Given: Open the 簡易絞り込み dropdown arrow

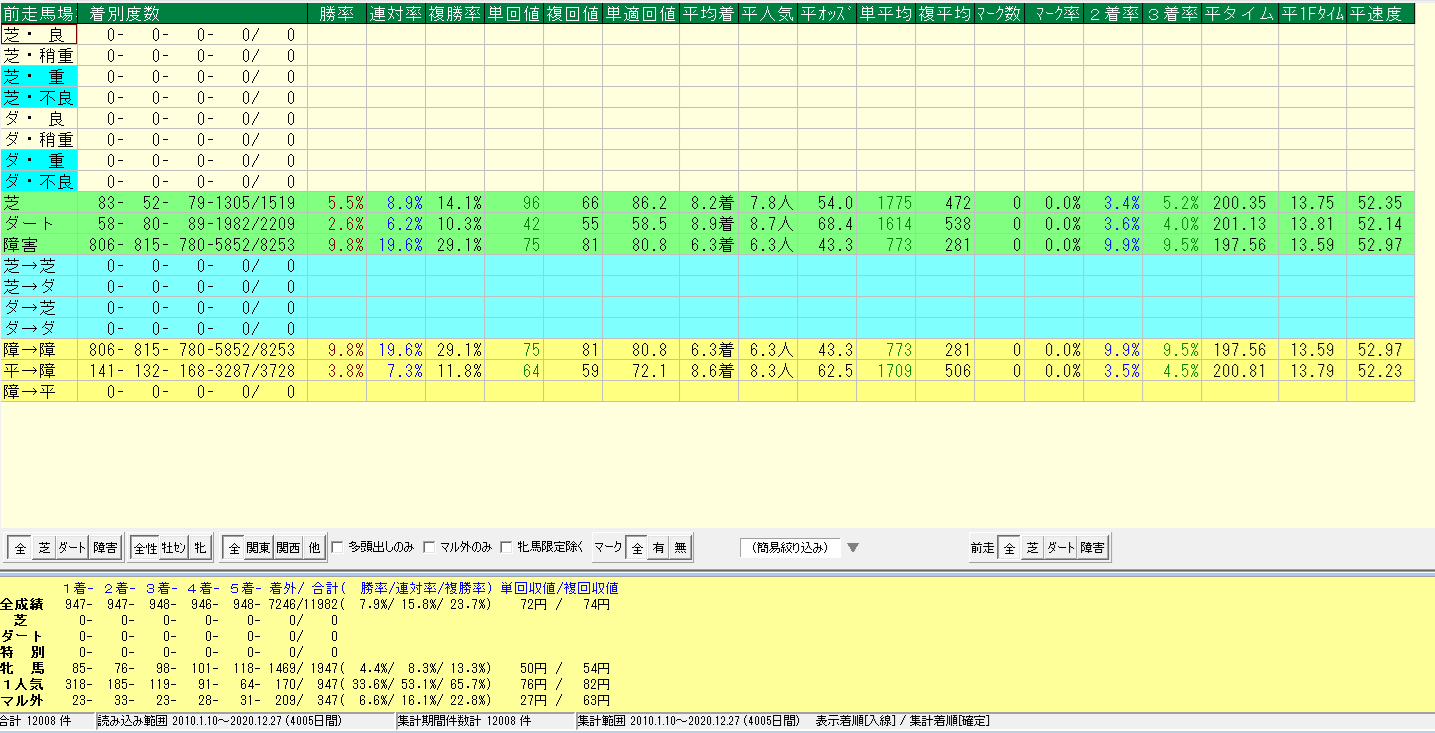Looking at the screenshot, I should tap(853, 547).
